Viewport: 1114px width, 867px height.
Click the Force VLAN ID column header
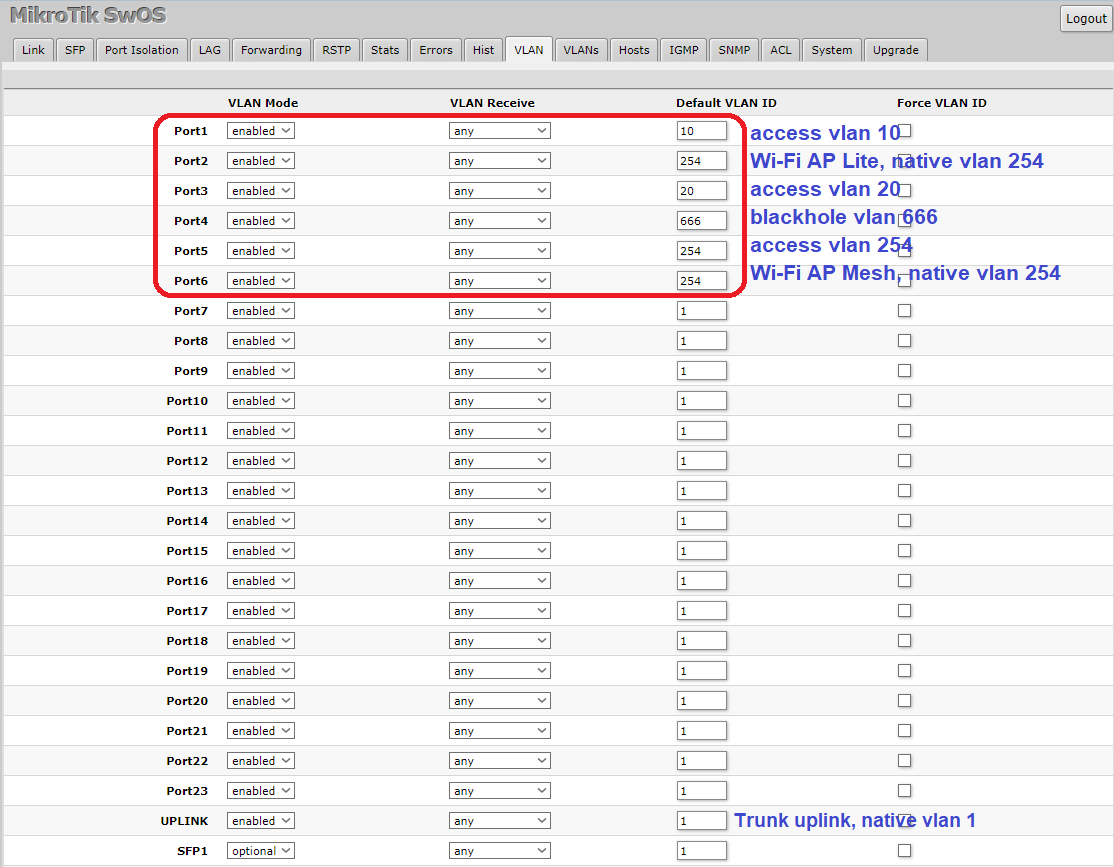click(x=941, y=103)
